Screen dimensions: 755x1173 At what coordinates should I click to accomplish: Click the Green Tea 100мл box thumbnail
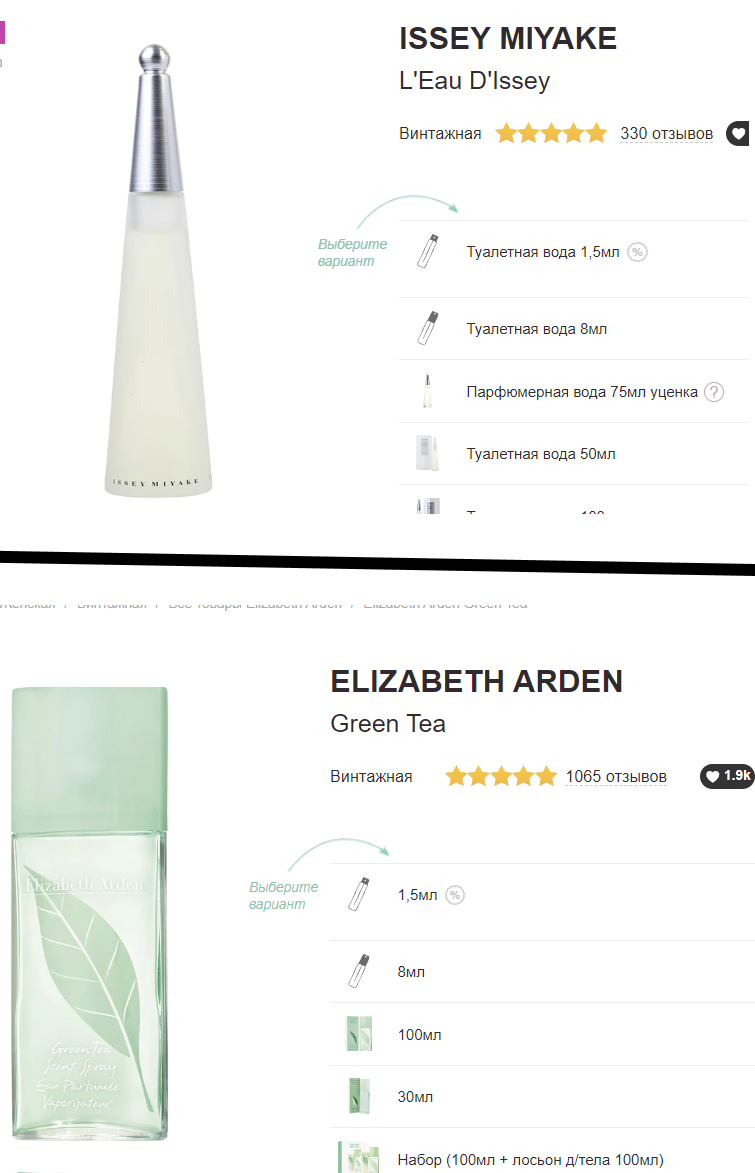coord(359,1034)
